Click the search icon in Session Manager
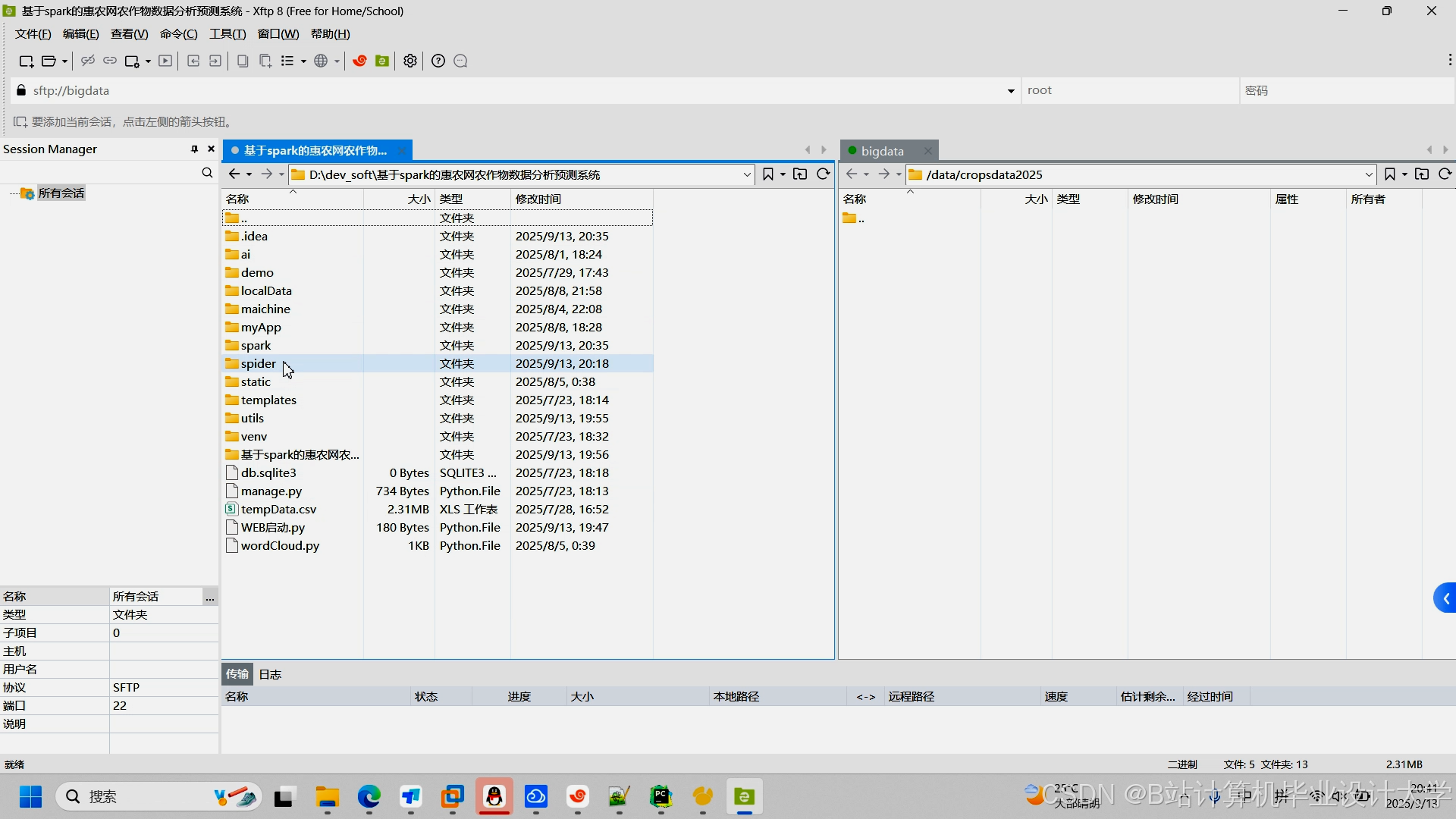Viewport: 1456px width, 819px height. tap(206, 173)
